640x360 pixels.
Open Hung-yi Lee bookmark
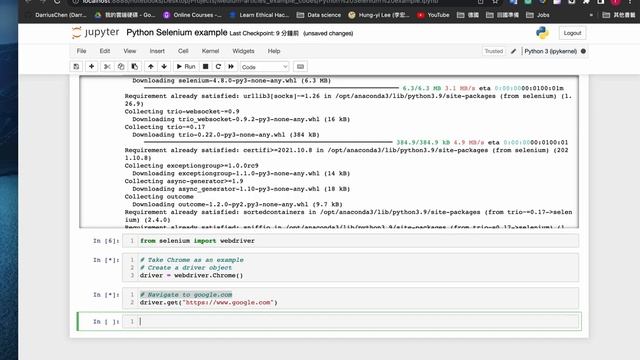tap(379, 15)
